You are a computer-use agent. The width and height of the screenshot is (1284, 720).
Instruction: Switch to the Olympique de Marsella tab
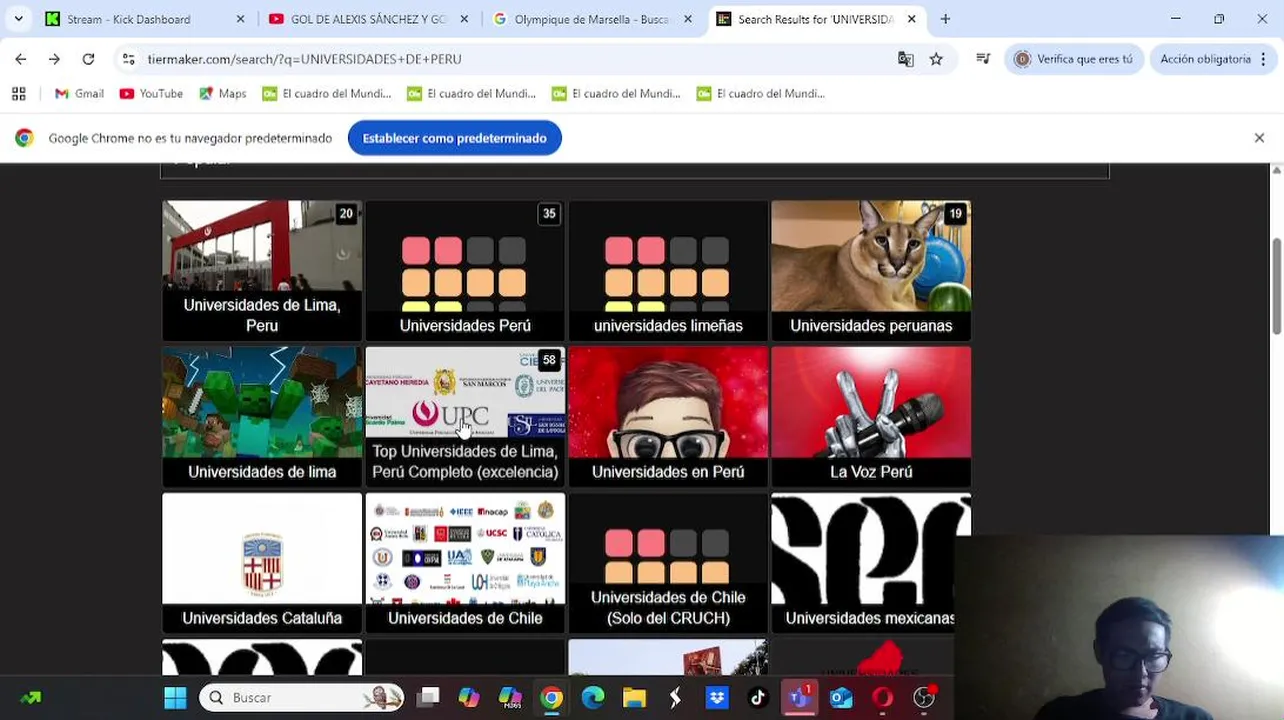[x=592, y=19]
